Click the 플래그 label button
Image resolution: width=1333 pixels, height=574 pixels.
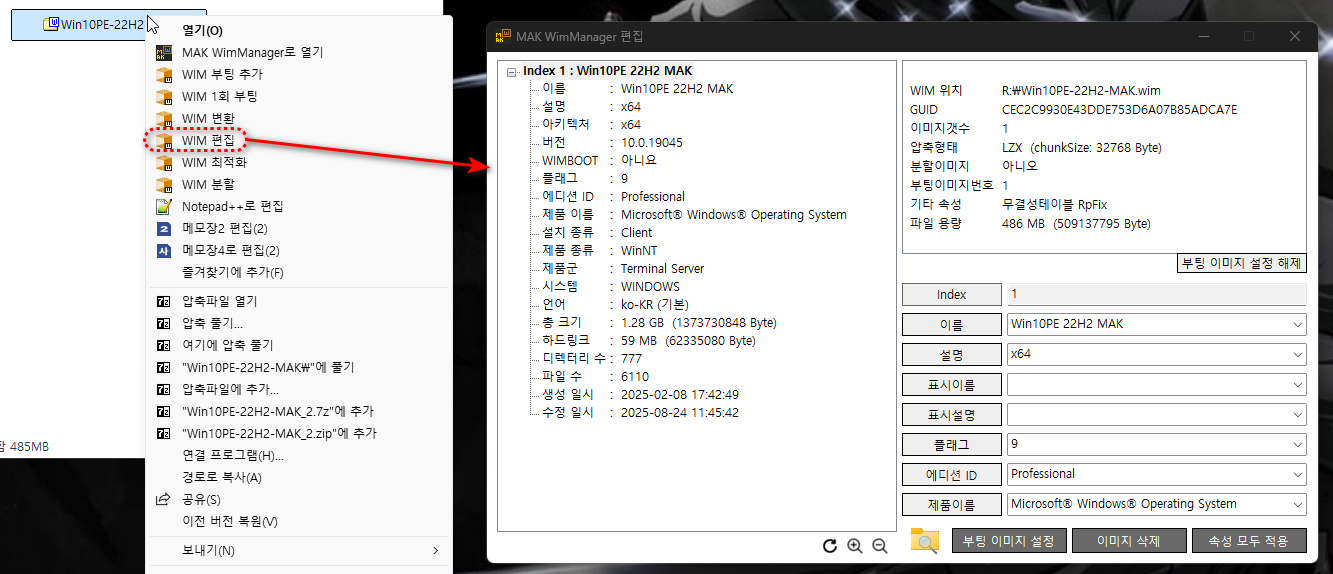coord(952,445)
